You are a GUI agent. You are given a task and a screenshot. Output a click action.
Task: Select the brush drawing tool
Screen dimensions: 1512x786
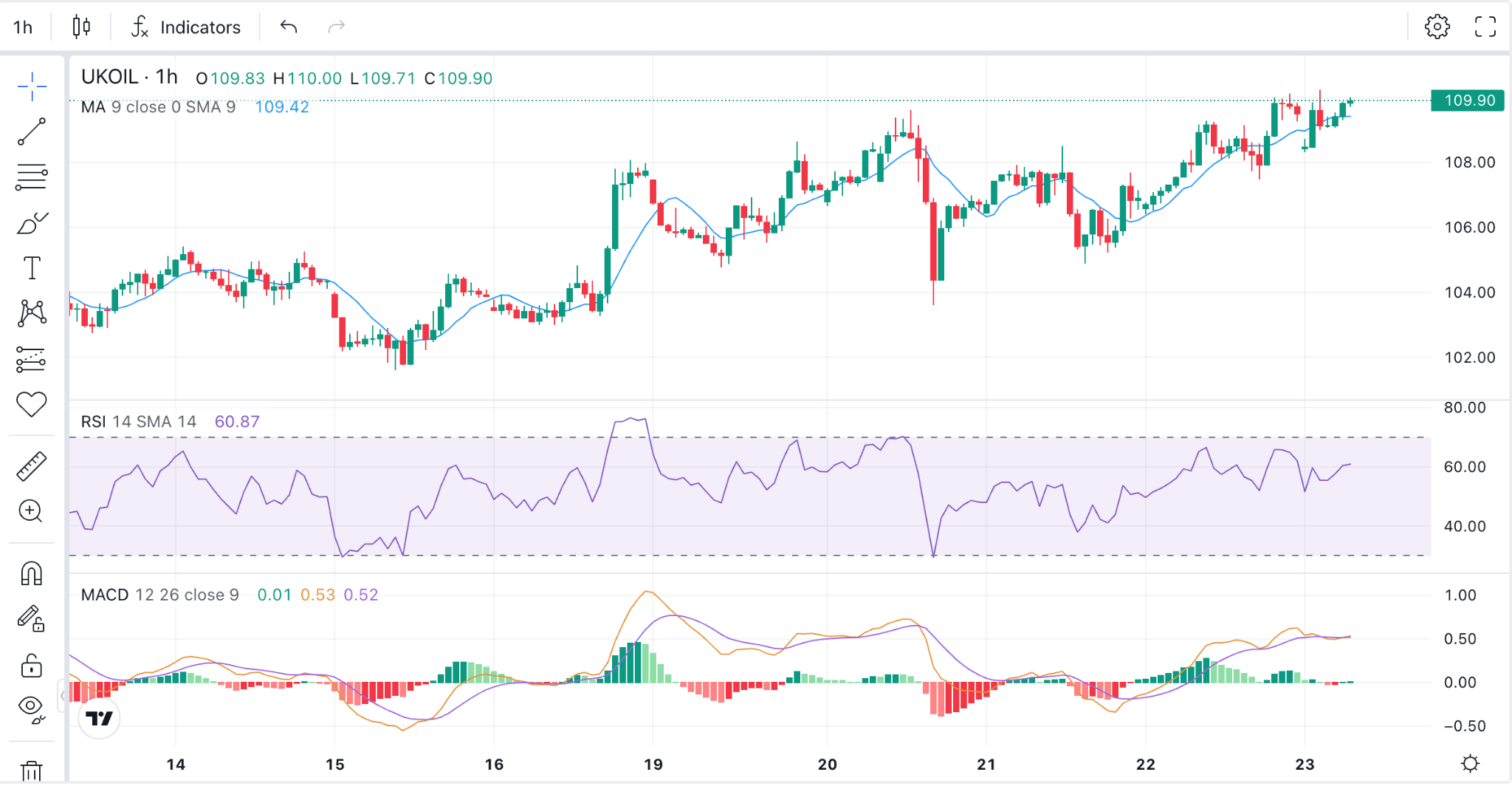click(x=32, y=222)
